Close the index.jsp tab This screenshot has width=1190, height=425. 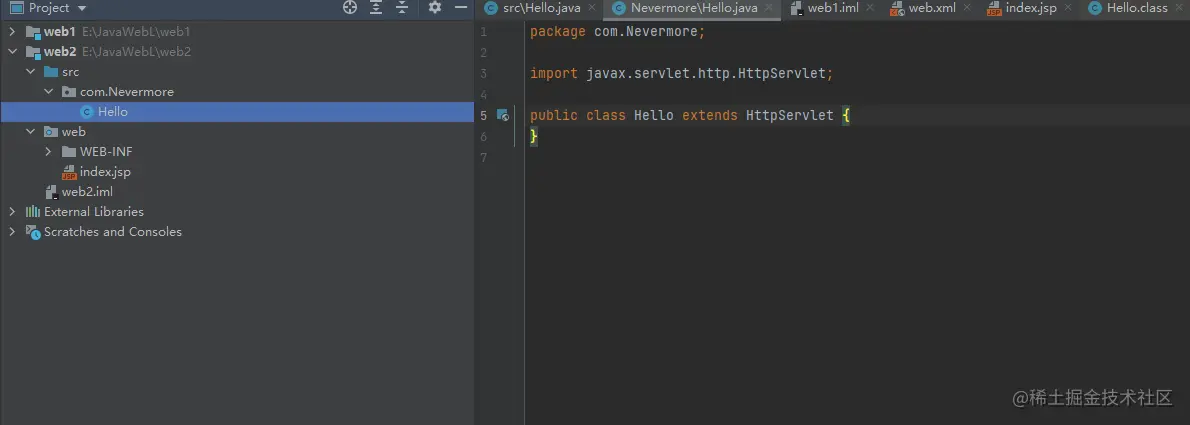tap(1069, 8)
